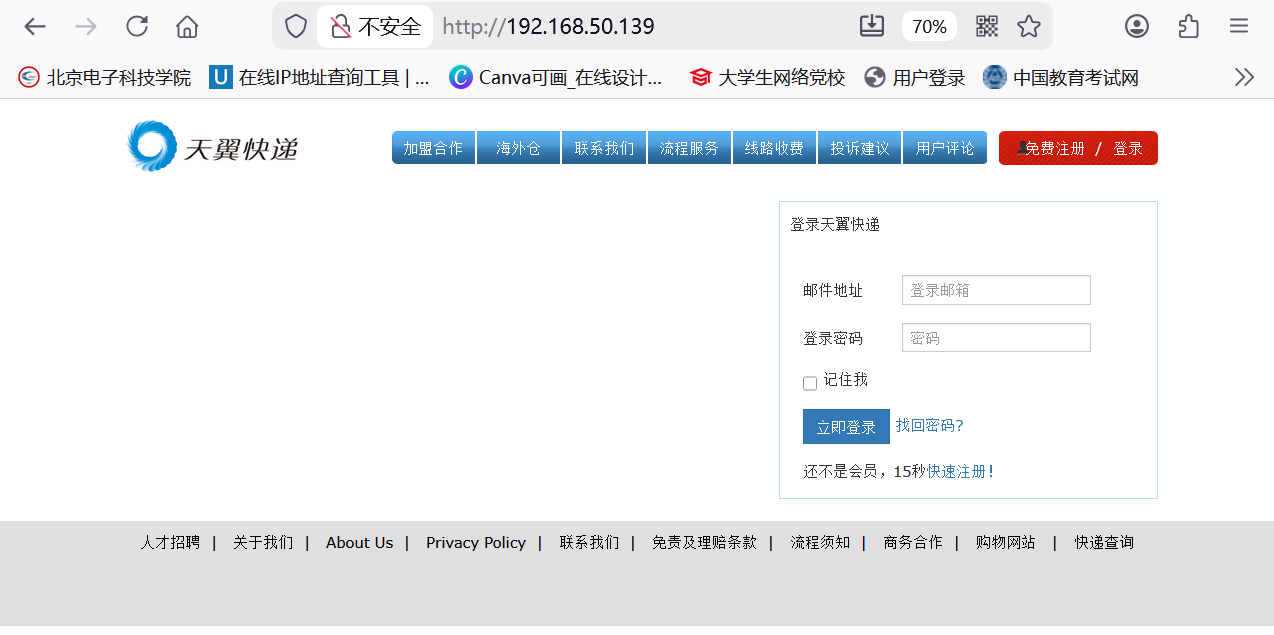
Task: Select the 加盟合作 navigation item
Action: tap(433, 147)
